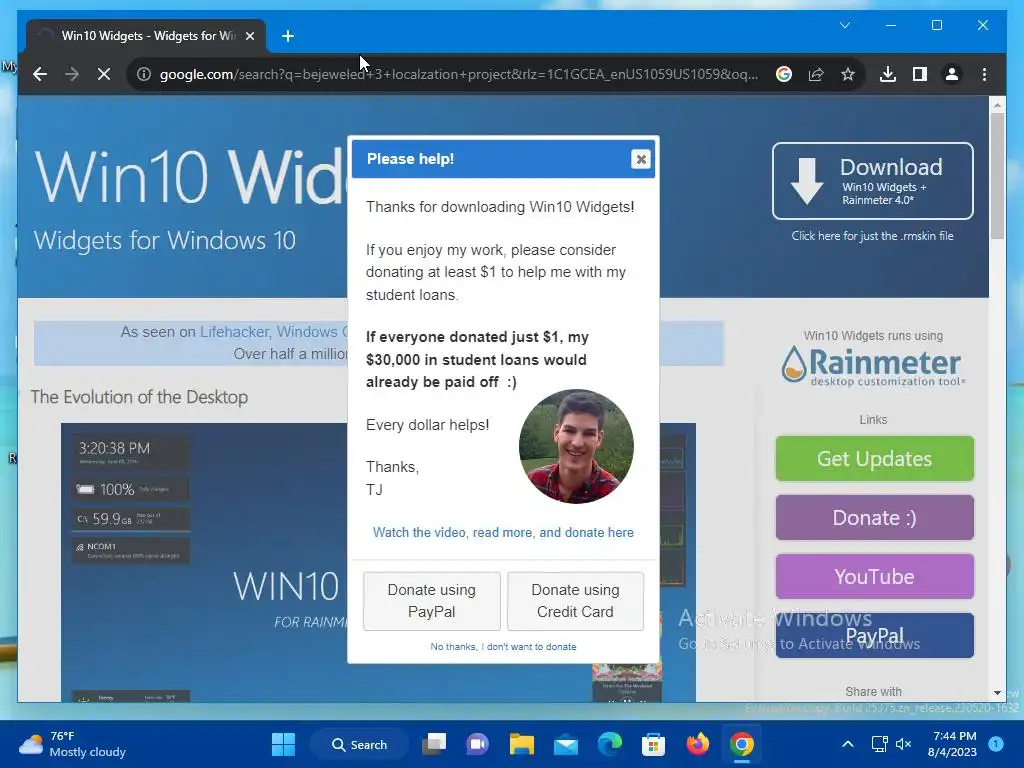
Task: Open the YouTube sidebar button
Action: pos(874,576)
